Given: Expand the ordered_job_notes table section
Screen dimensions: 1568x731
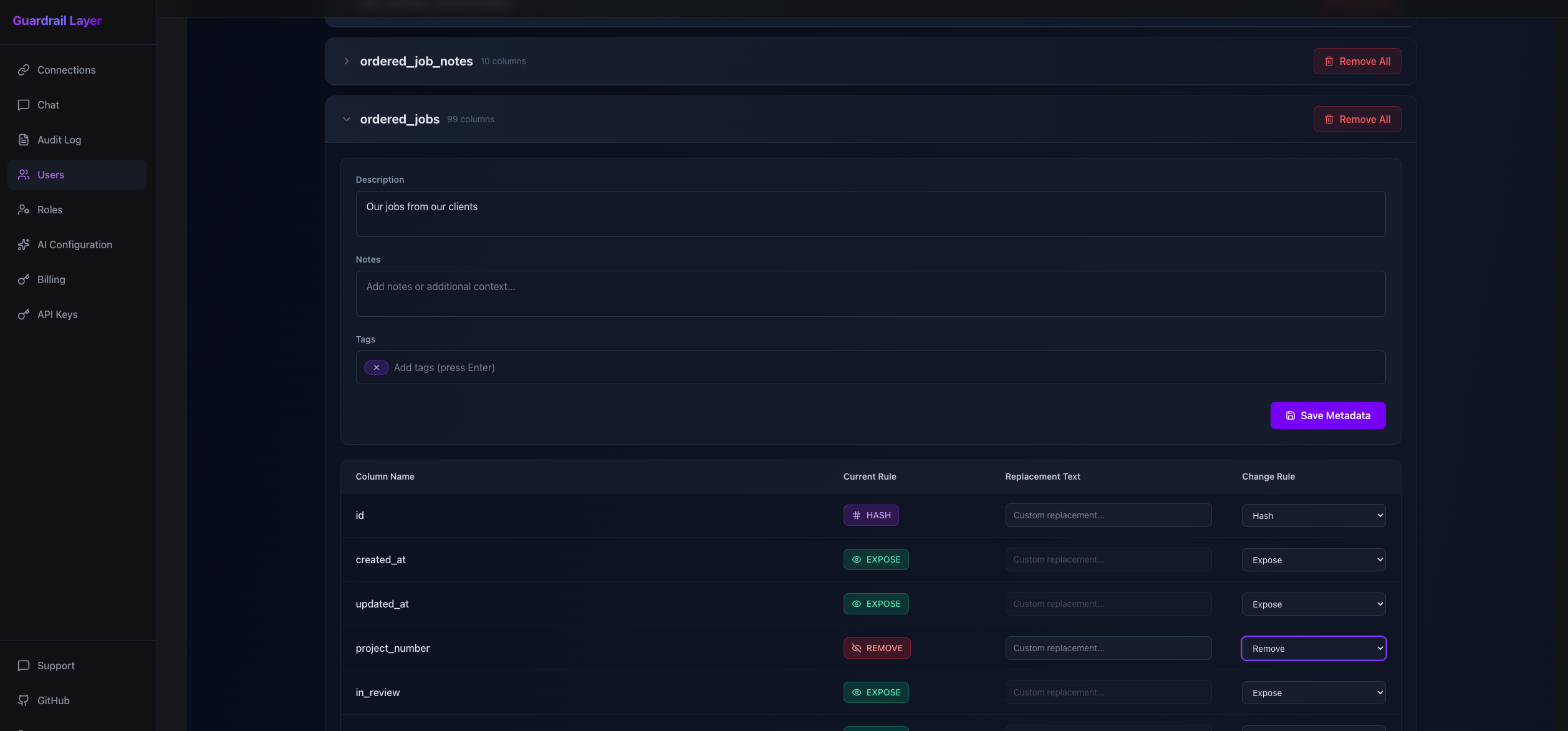Looking at the screenshot, I should pos(347,61).
